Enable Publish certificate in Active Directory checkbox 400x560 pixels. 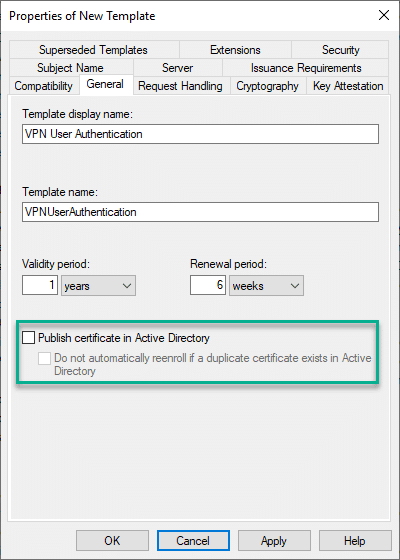click(x=29, y=338)
